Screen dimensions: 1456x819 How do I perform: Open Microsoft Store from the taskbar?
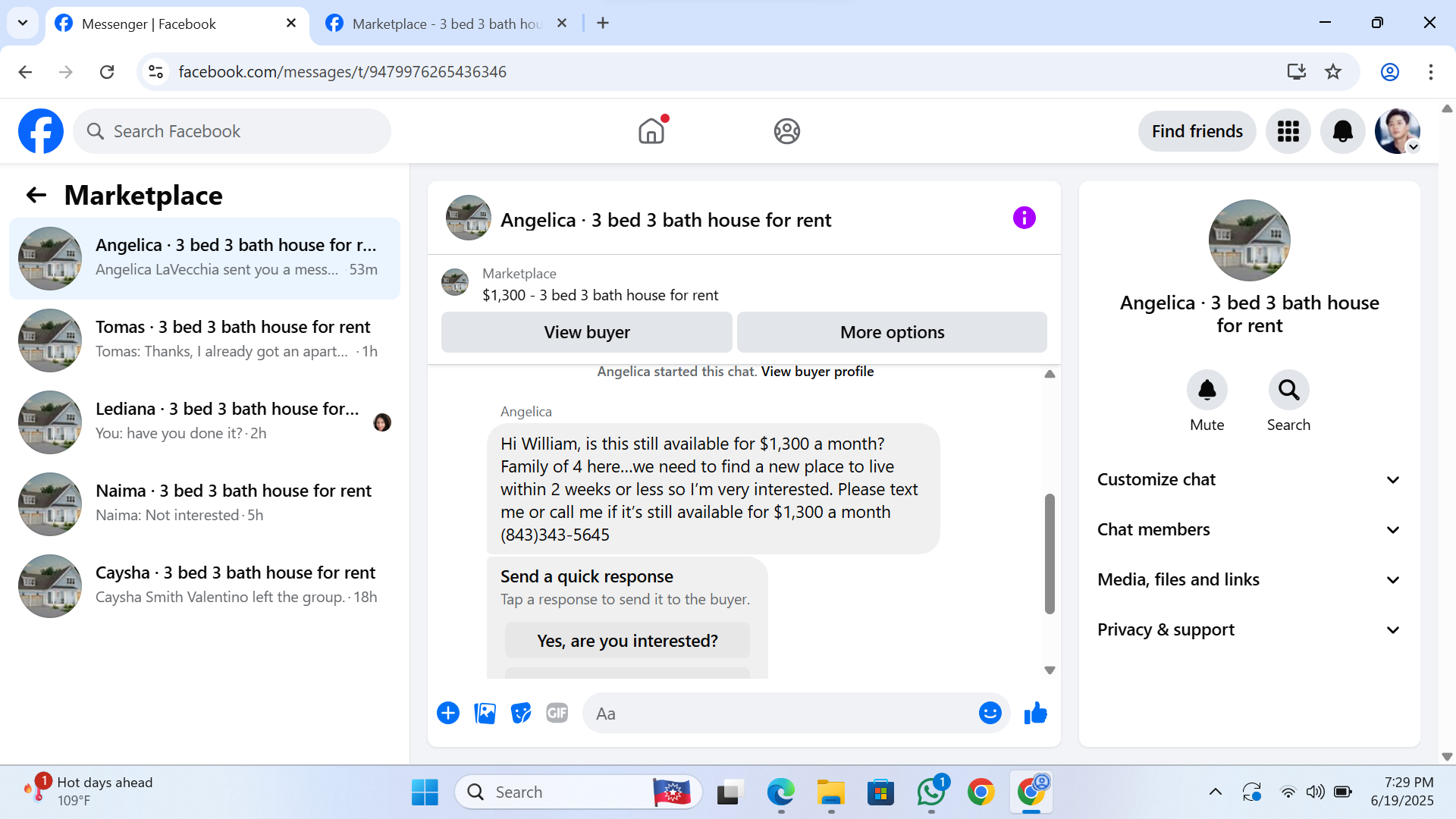coord(880,792)
